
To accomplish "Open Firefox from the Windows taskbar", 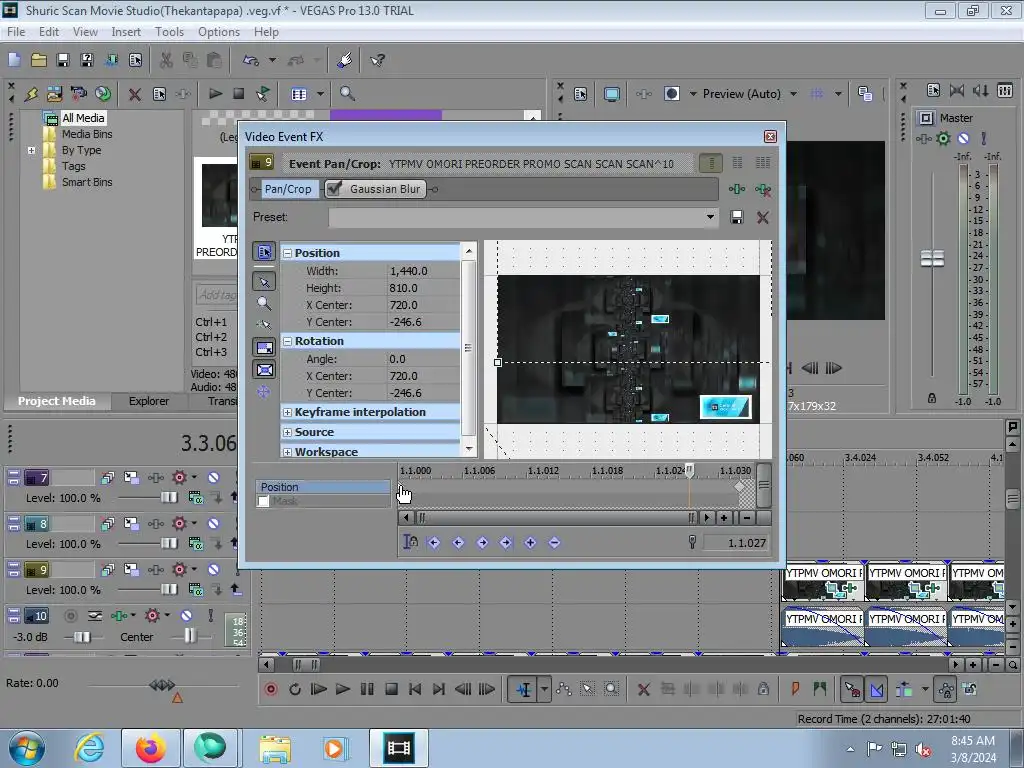I will 150,748.
